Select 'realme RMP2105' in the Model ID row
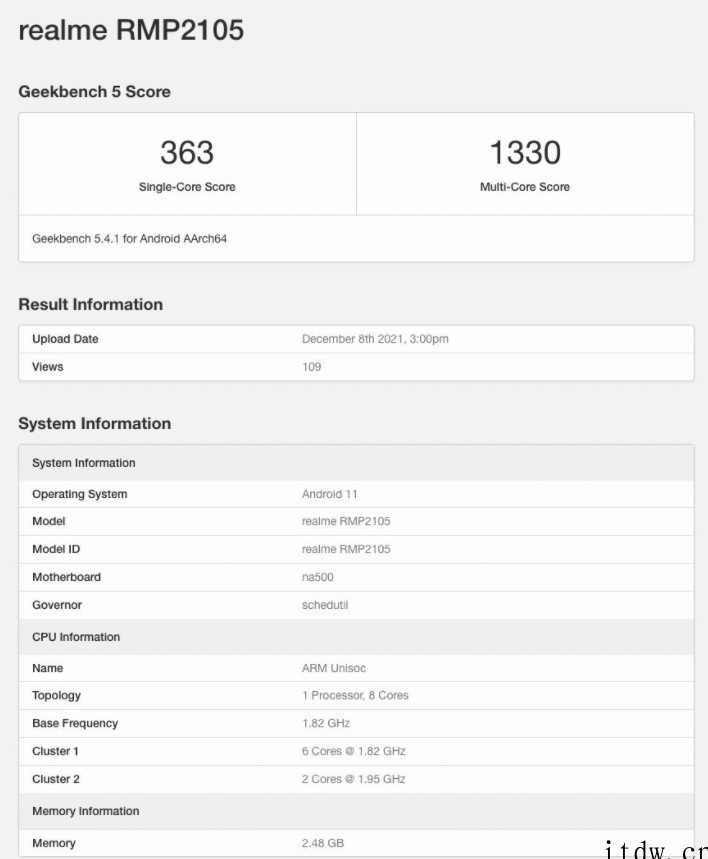The image size is (708, 859). coord(346,549)
